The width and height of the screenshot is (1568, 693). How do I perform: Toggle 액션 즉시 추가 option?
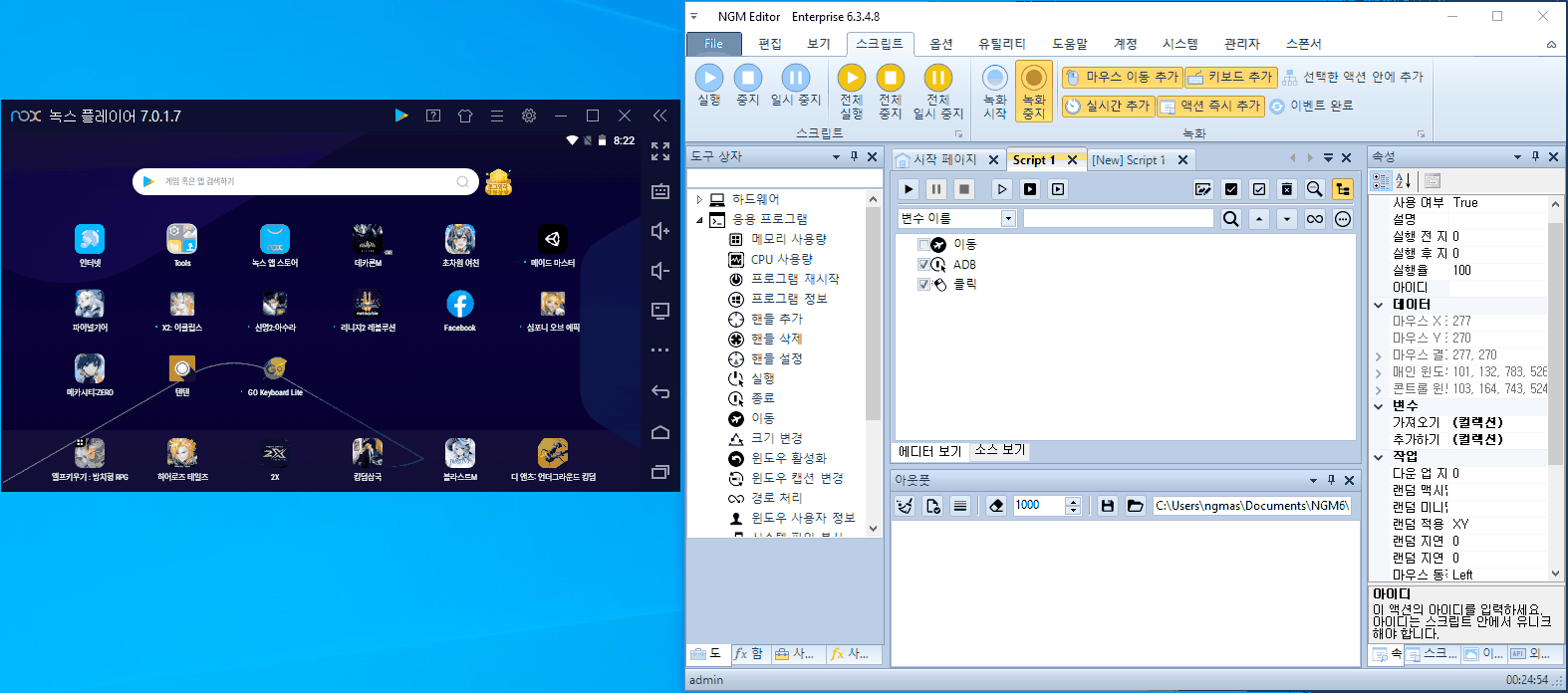pyautogui.click(x=1210, y=106)
